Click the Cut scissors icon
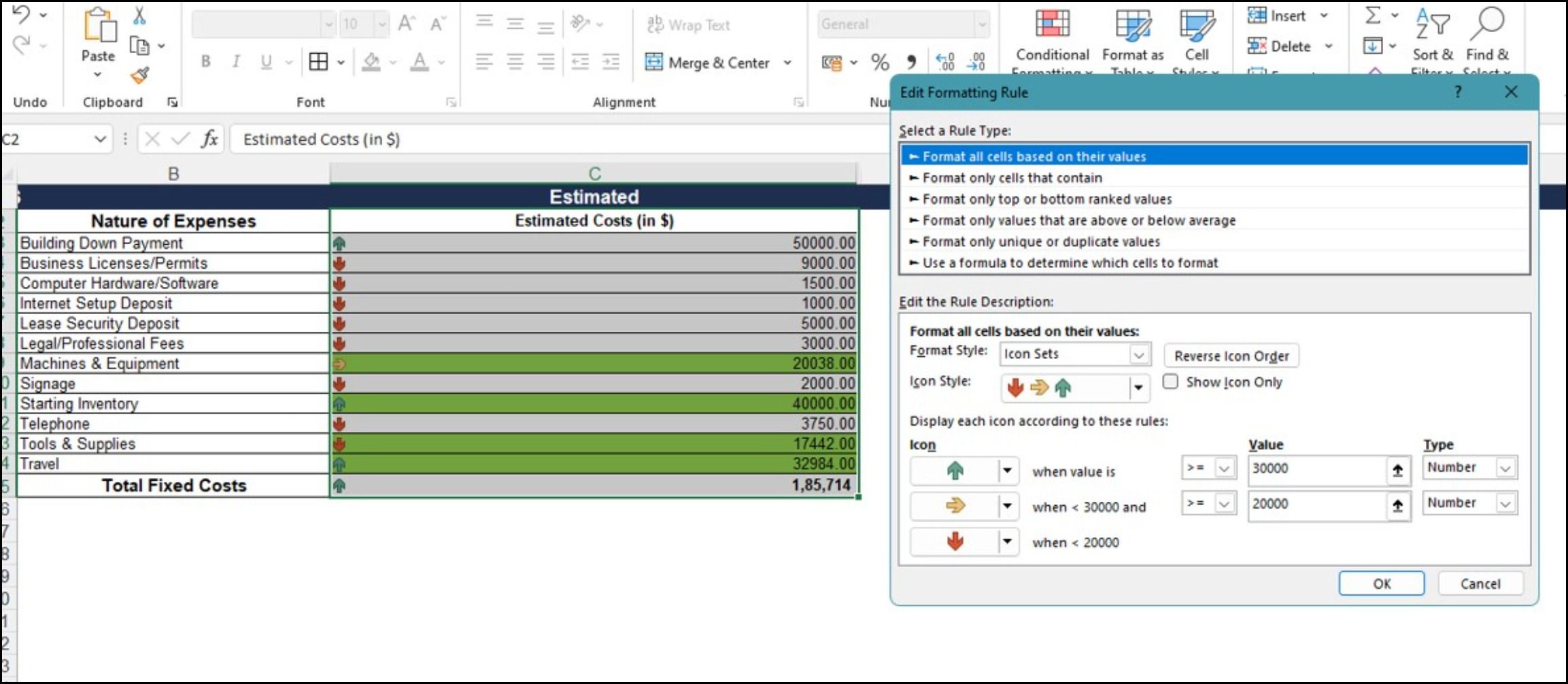The width and height of the screenshot is (1568, 684). pos(139,15)
